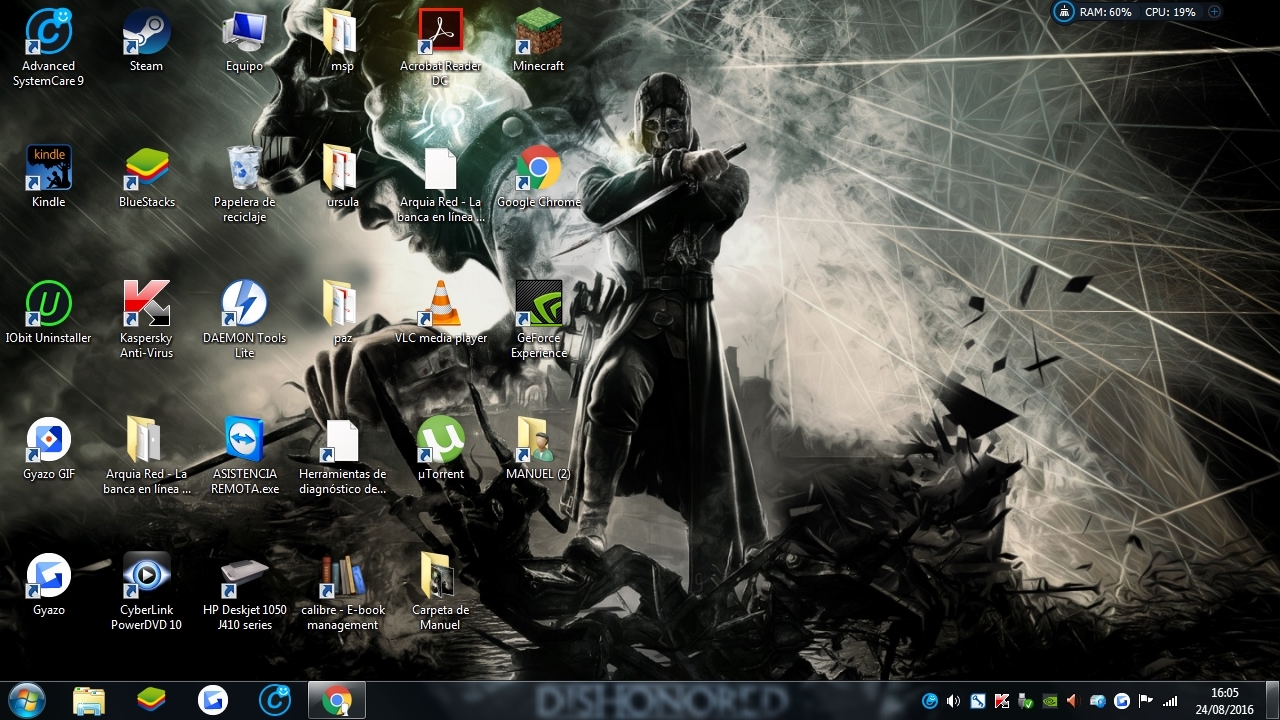Select the MANUEL (2) folder shortcut
1280x720 pixels.
(x=538, y=449)
